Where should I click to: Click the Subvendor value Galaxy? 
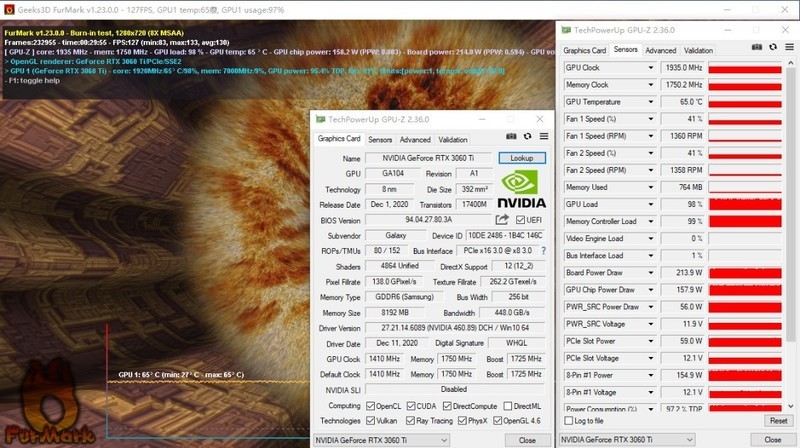395,236
